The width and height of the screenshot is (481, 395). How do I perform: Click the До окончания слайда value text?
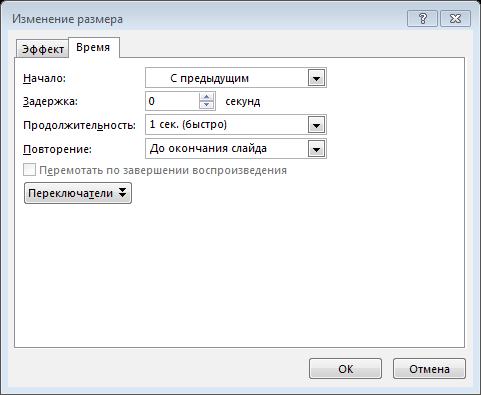coord(208,148)
